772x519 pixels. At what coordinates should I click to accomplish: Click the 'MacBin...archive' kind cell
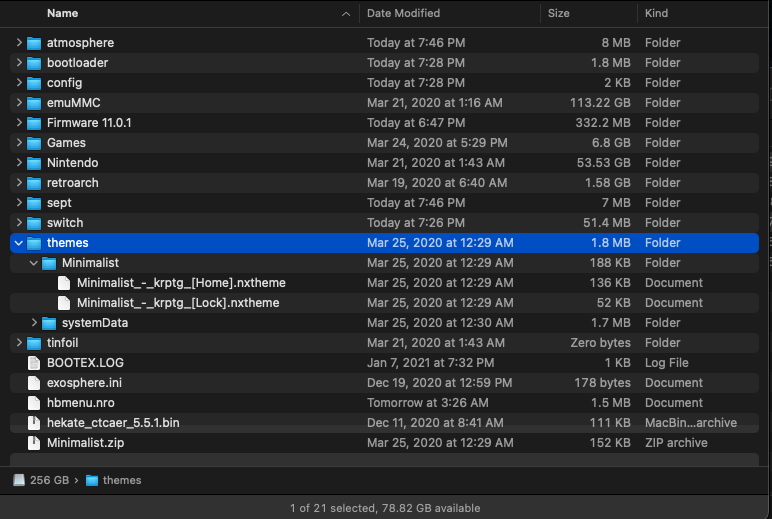coord(691,422)
